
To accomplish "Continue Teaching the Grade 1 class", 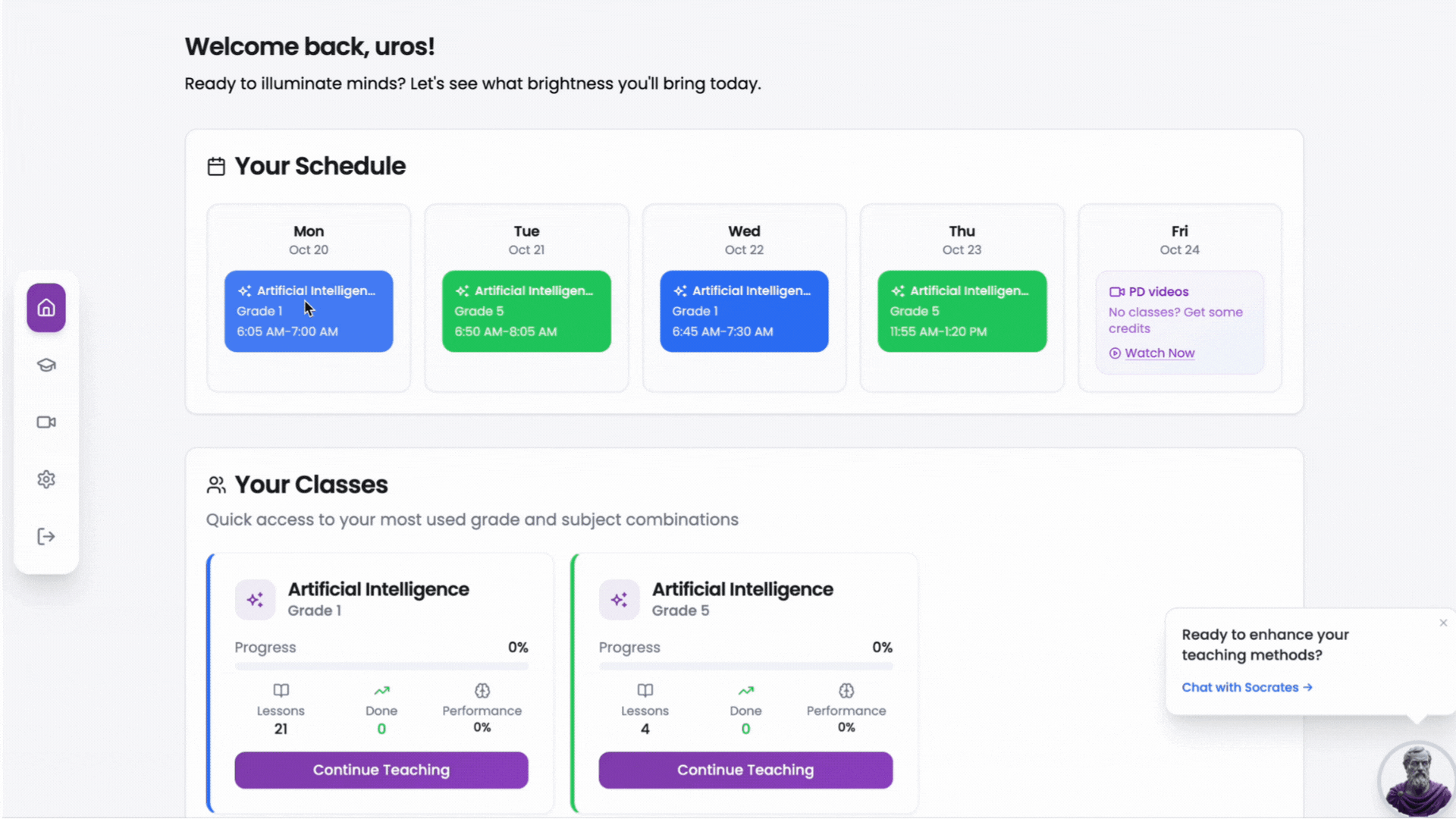I will [381, 770].
